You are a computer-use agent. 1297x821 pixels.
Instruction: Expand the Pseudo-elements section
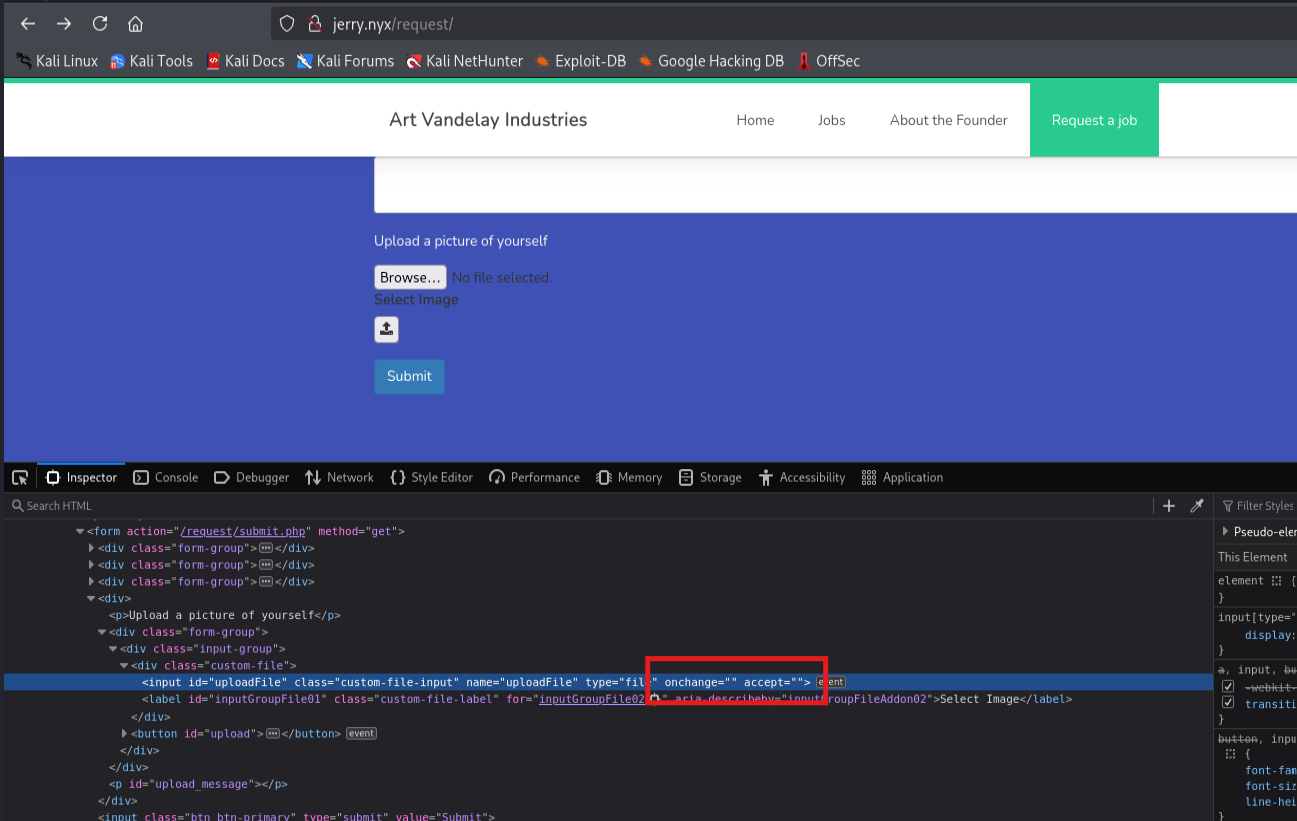tap(1226, 532)
